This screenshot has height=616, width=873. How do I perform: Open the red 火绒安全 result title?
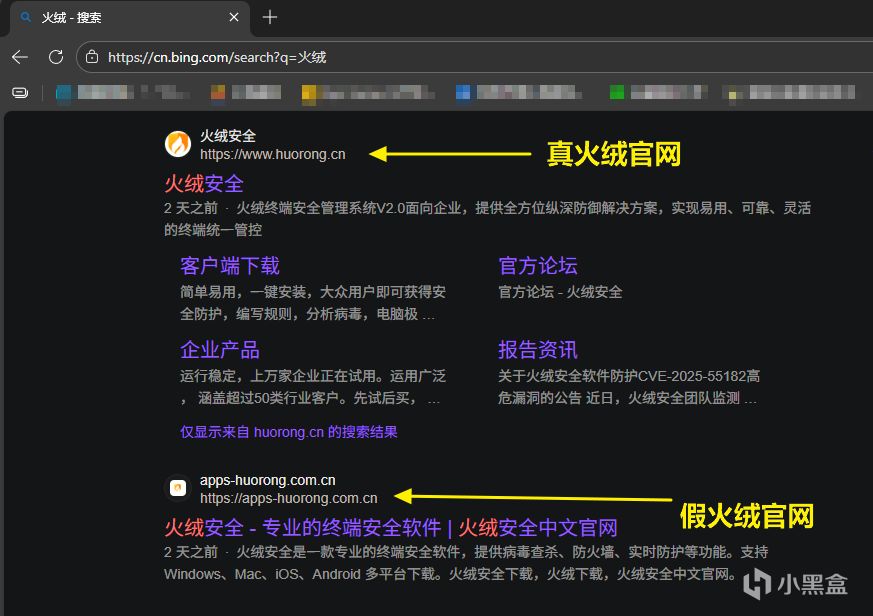click(x=204, y=184)
